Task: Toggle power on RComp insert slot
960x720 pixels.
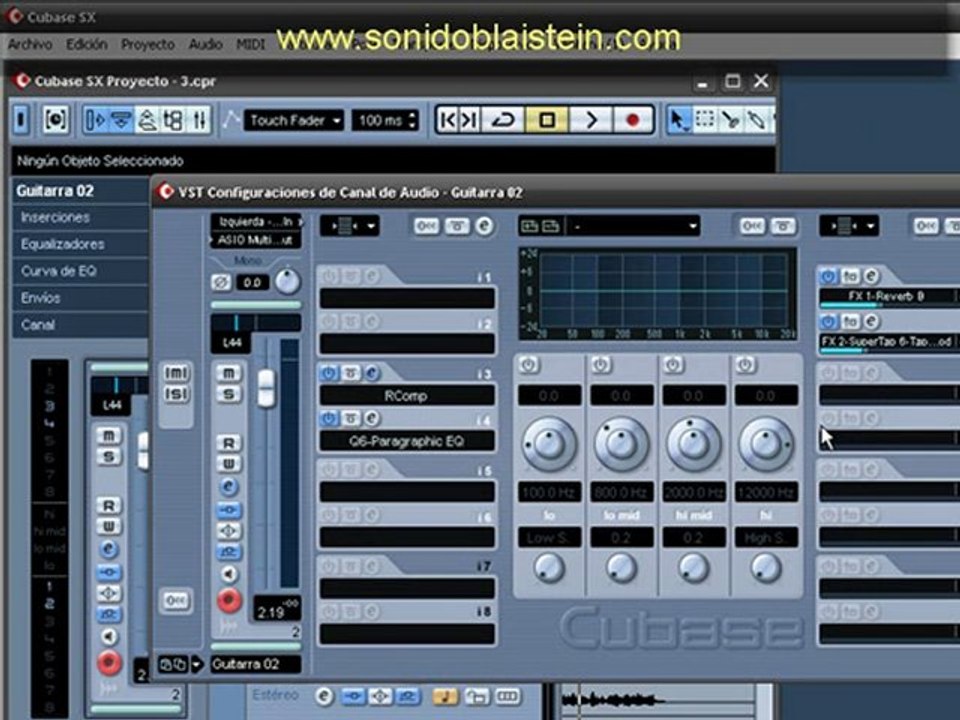Action: (x=329, y=373)
